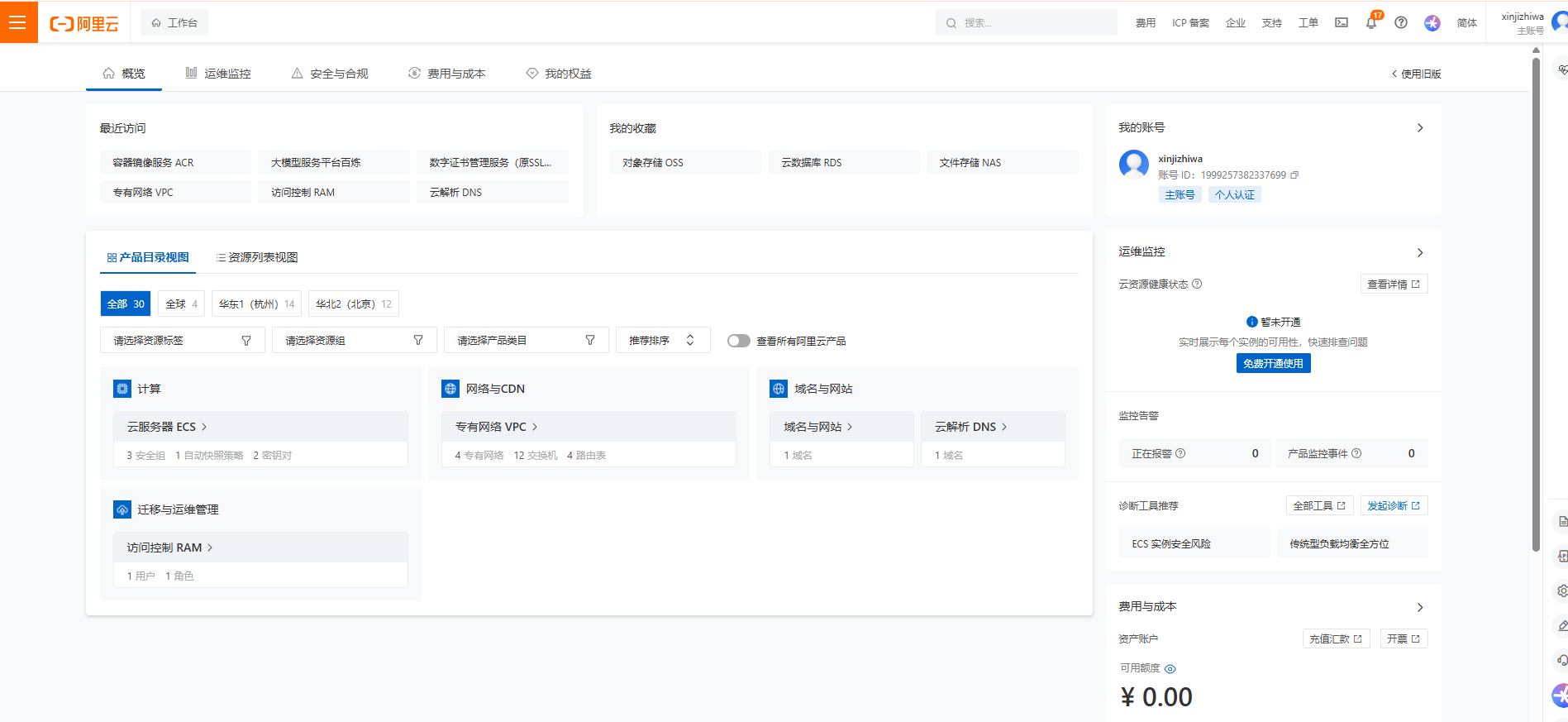Switch to the 运维监控 top tab
The width and height of the screenshot is (1568, 722).
218,74
